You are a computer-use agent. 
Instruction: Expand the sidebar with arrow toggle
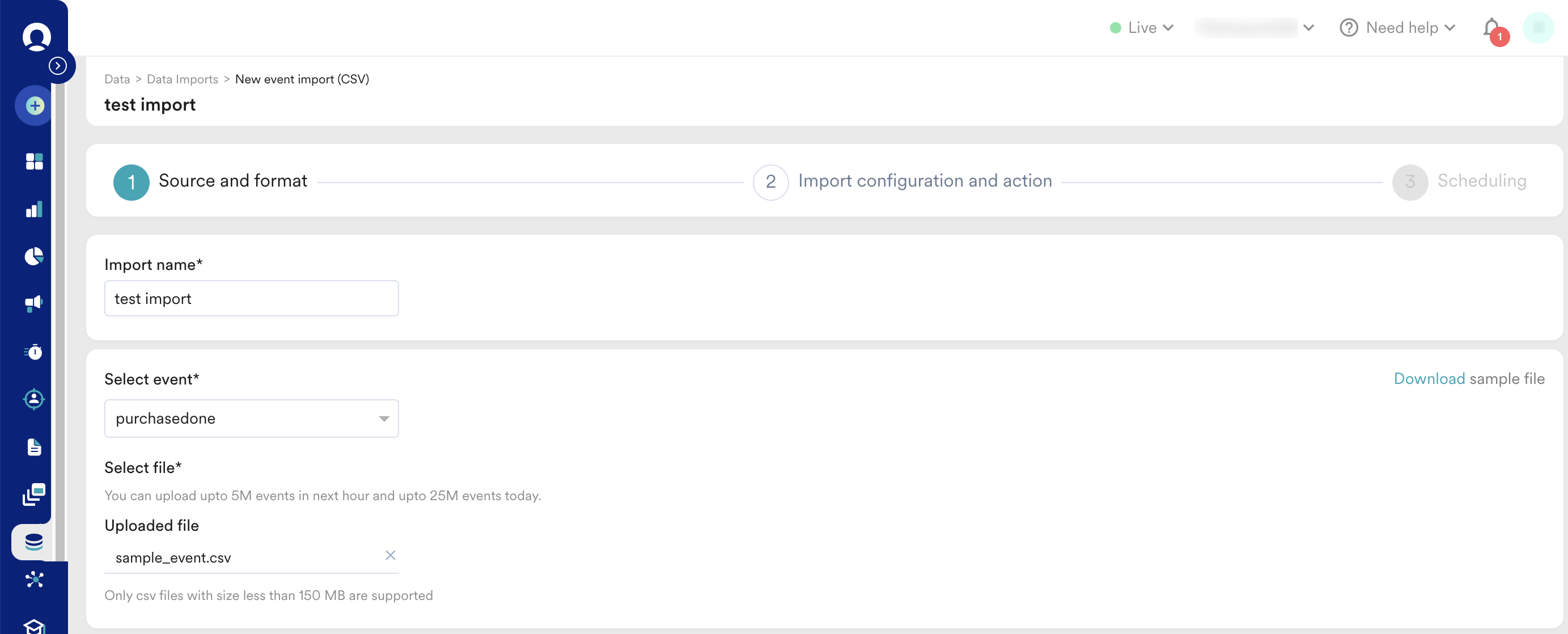[x=58, y=66]
